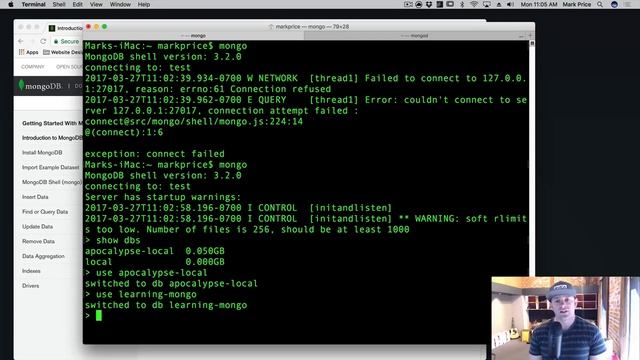The height and width of the screenshot is (360, 640).
Task: Click the date and time Mon 11:05 AM
Action: (x=539, y=4)
